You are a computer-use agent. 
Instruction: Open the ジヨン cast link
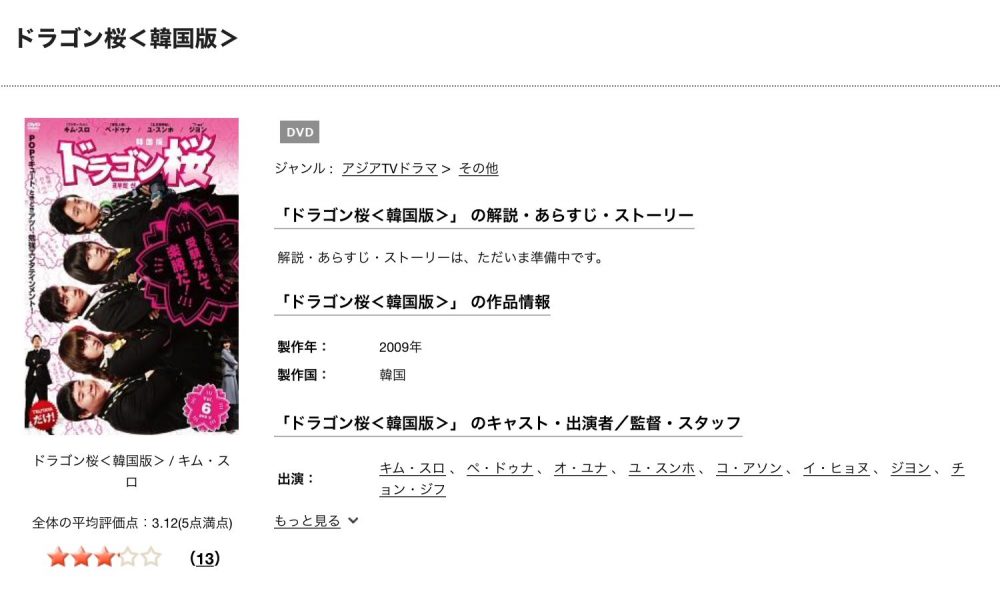[x=910, y=468]
